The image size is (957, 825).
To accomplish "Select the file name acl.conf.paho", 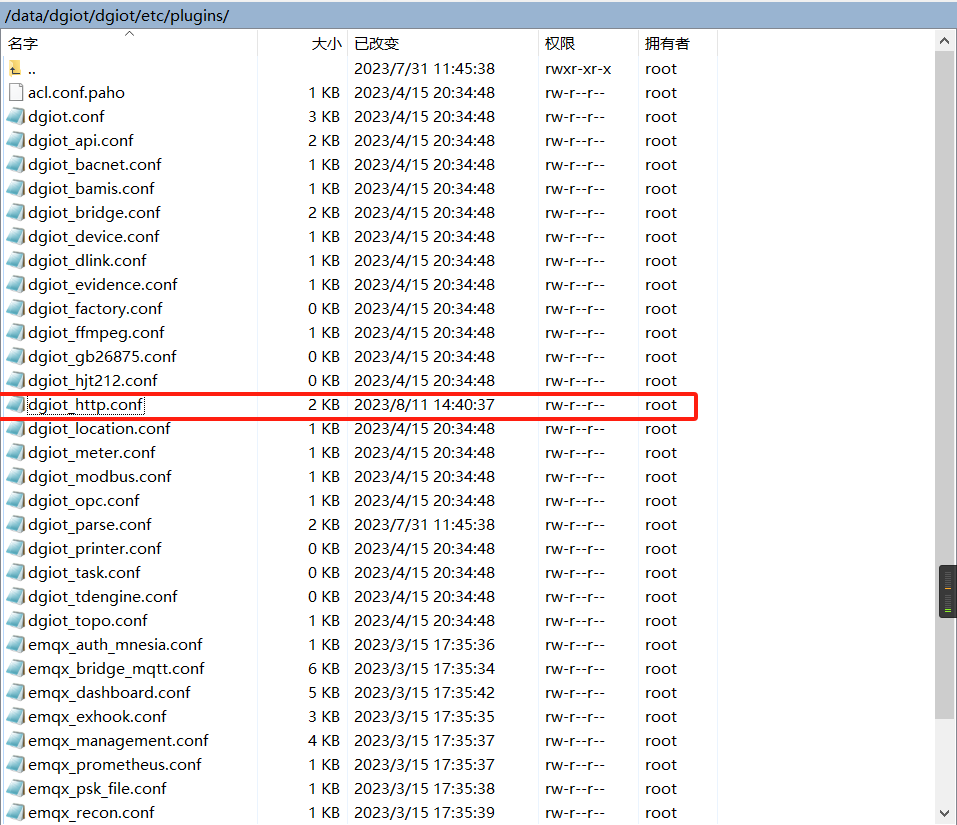I will (76, 93).
